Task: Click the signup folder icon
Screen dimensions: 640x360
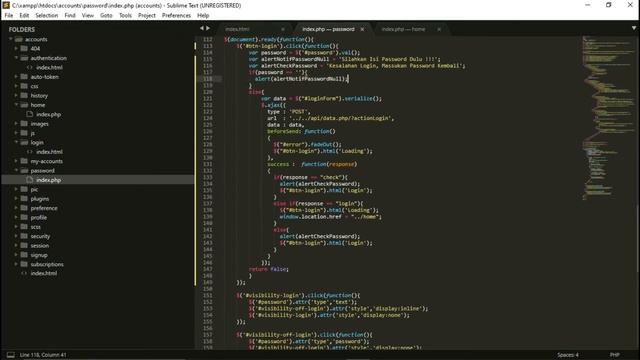Action: click(24, 255)
